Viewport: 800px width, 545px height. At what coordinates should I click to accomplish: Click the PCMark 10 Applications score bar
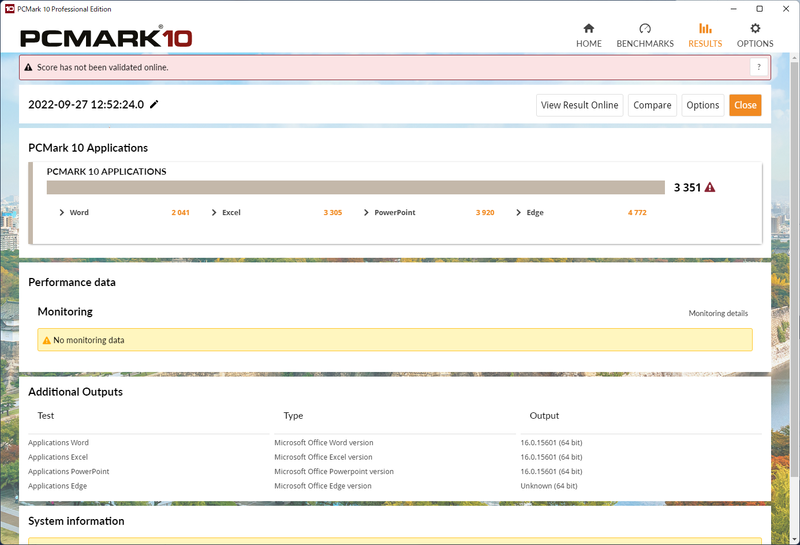click(x=356, y=187)
